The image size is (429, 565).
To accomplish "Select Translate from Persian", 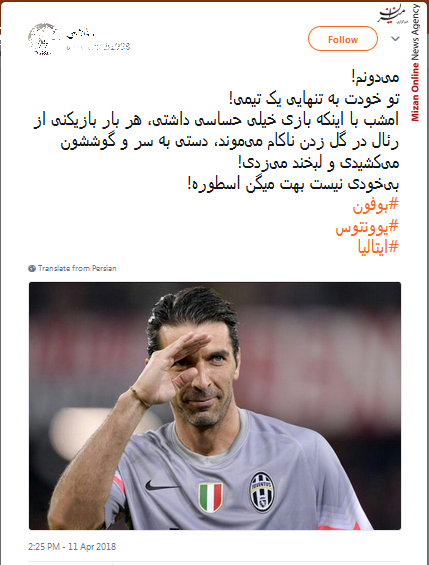I will coord(77,268).
